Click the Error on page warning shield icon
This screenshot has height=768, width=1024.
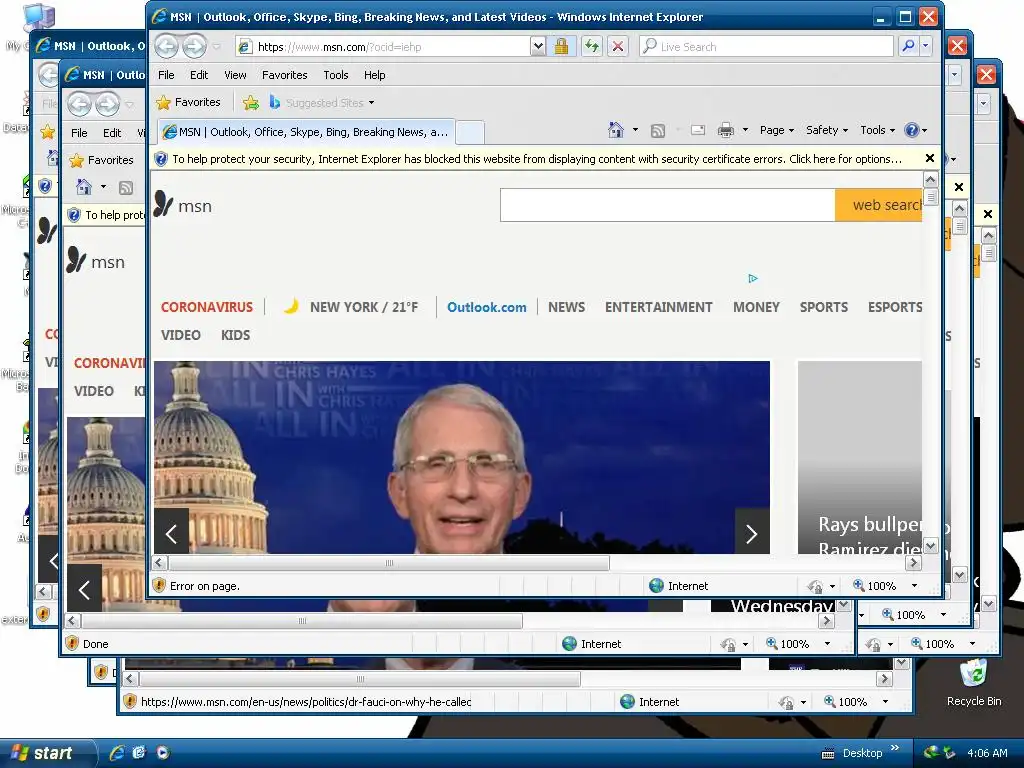159,585
